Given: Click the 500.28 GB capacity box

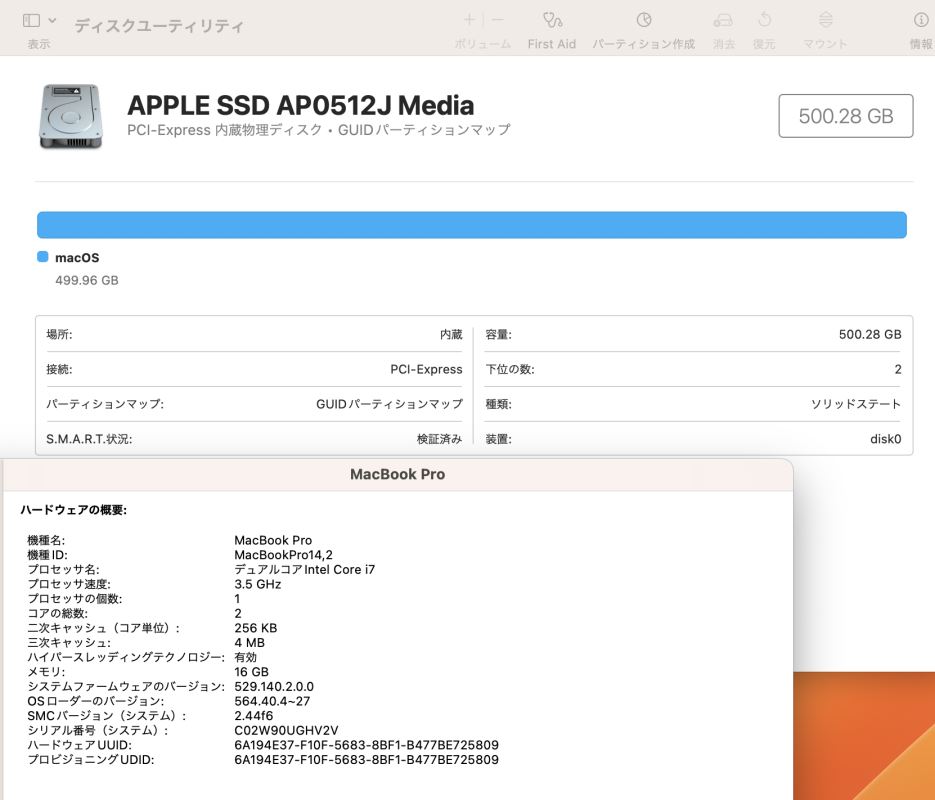Looking at the screenshot, I should [x=845, y=116].
